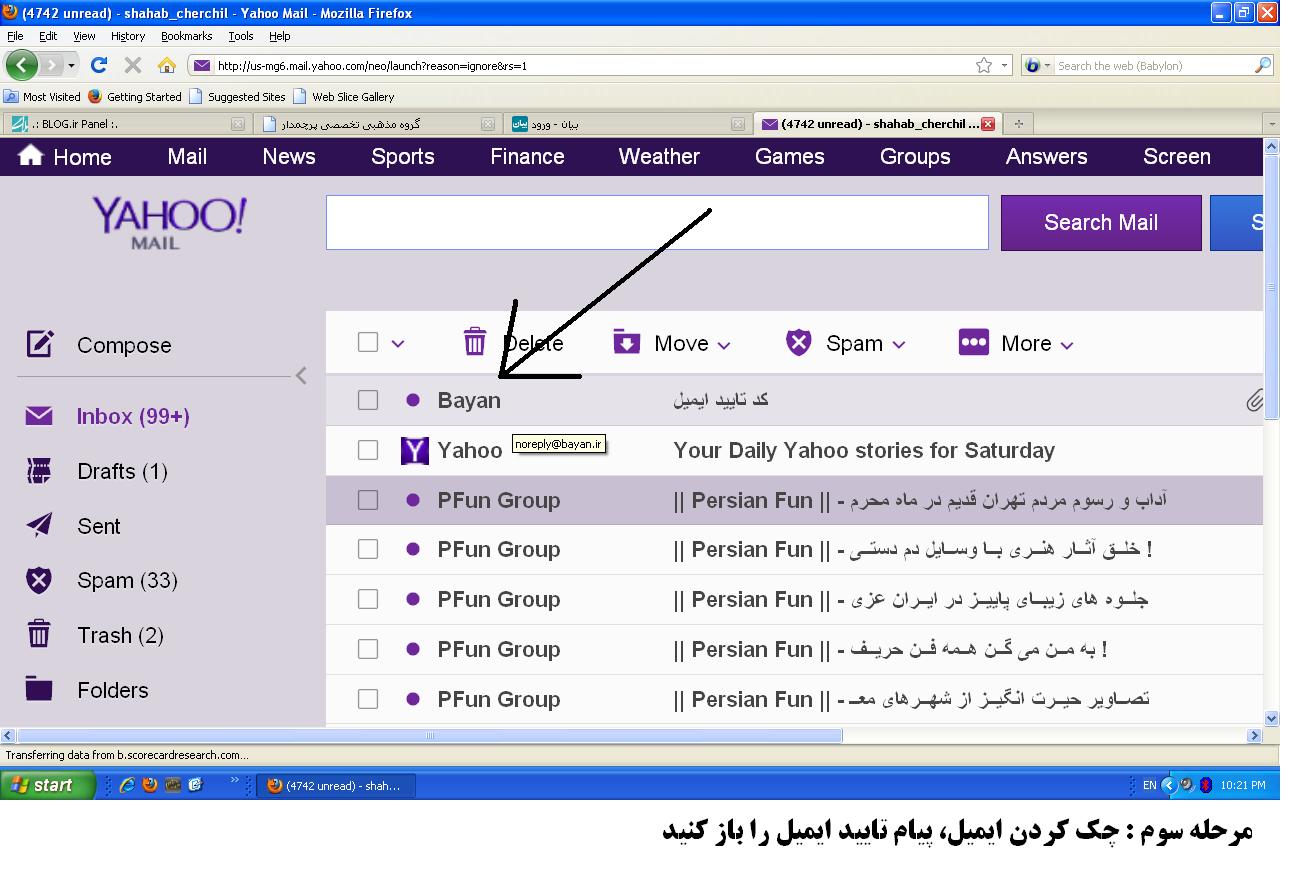The width and height of the screenshot is (1302, 878).
Task: Click the Drafts folder icon
Action: (x=39, y=471)
